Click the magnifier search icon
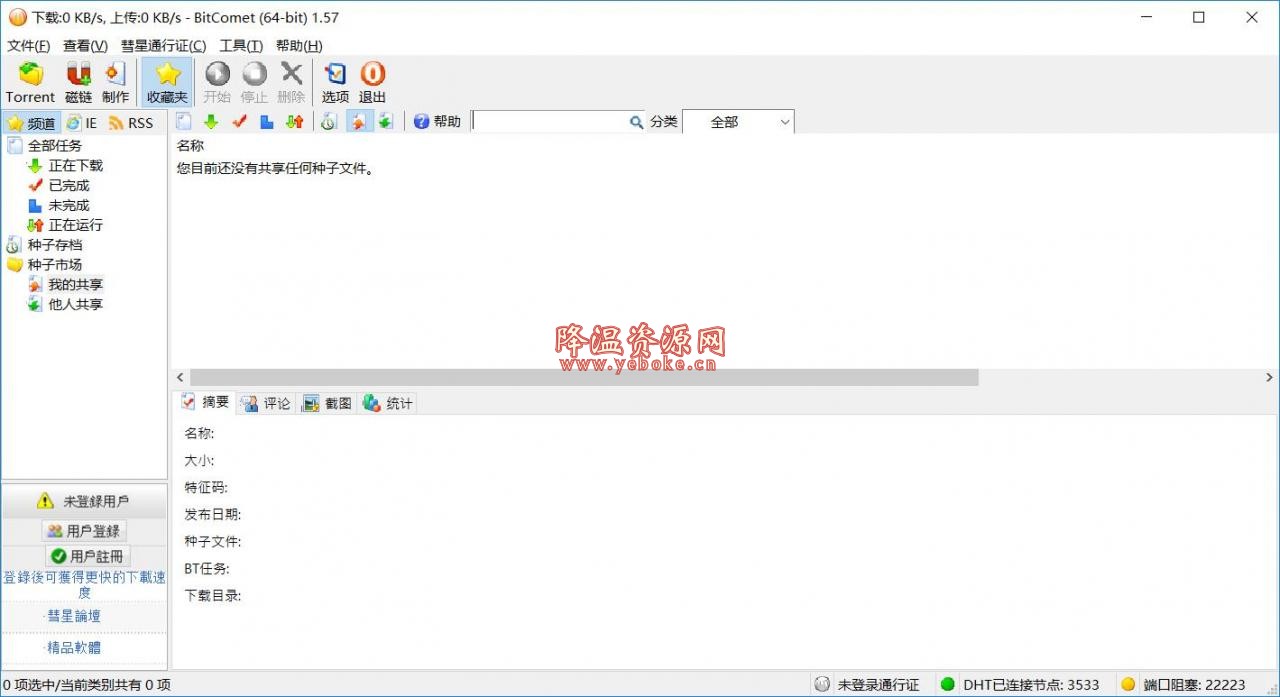Viewport: 1280px width, 697px height. point(636,122)
